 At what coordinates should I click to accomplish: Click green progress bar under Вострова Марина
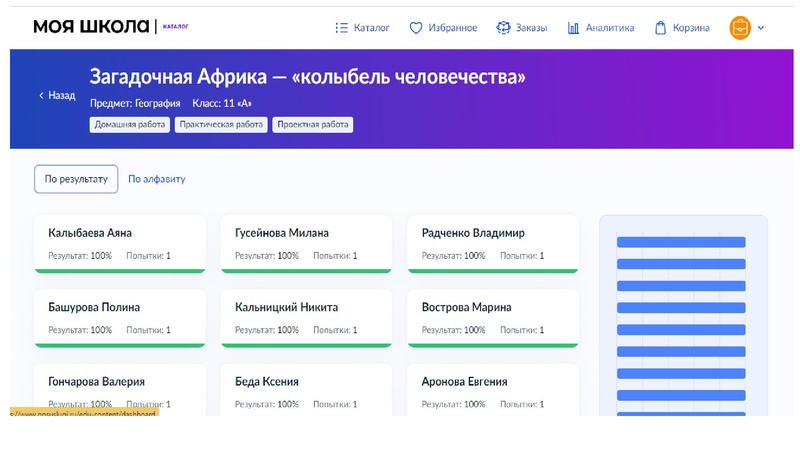[x=493, y=345]
